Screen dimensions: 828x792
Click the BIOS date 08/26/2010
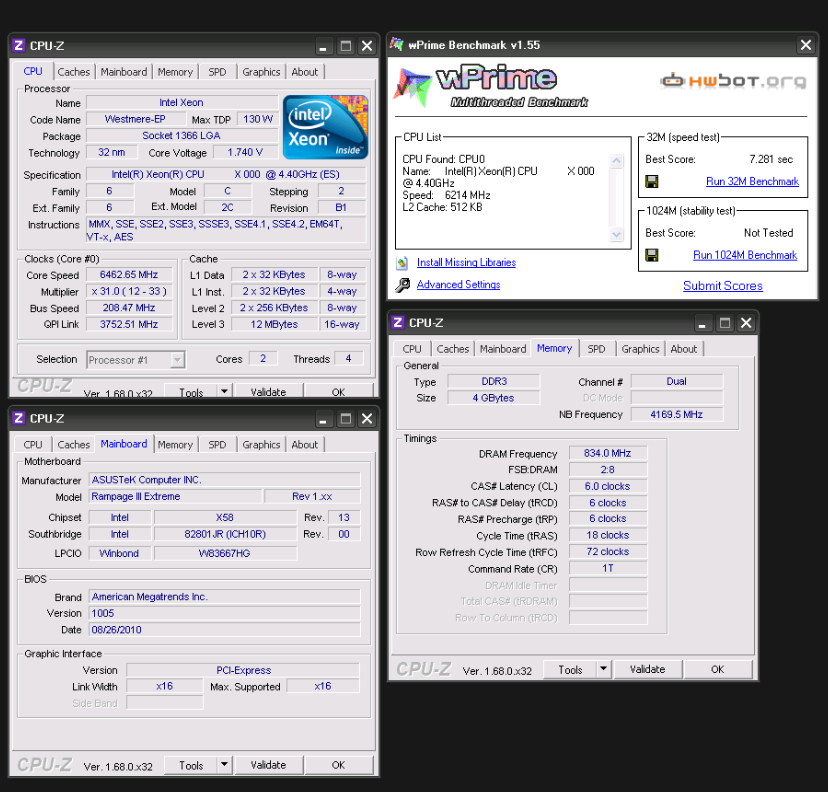coord(224,629)
